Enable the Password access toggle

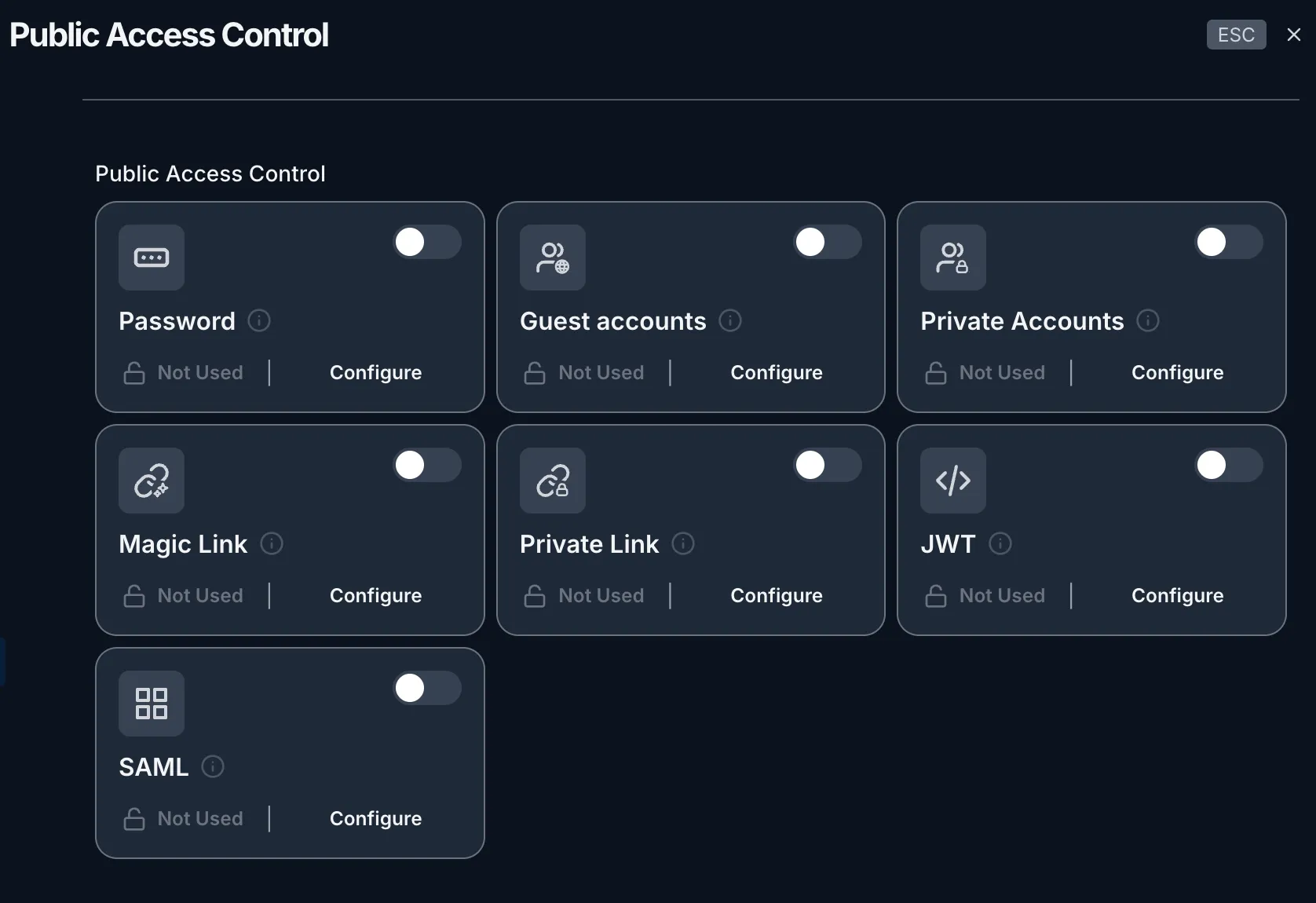click(x=427, y=242)
